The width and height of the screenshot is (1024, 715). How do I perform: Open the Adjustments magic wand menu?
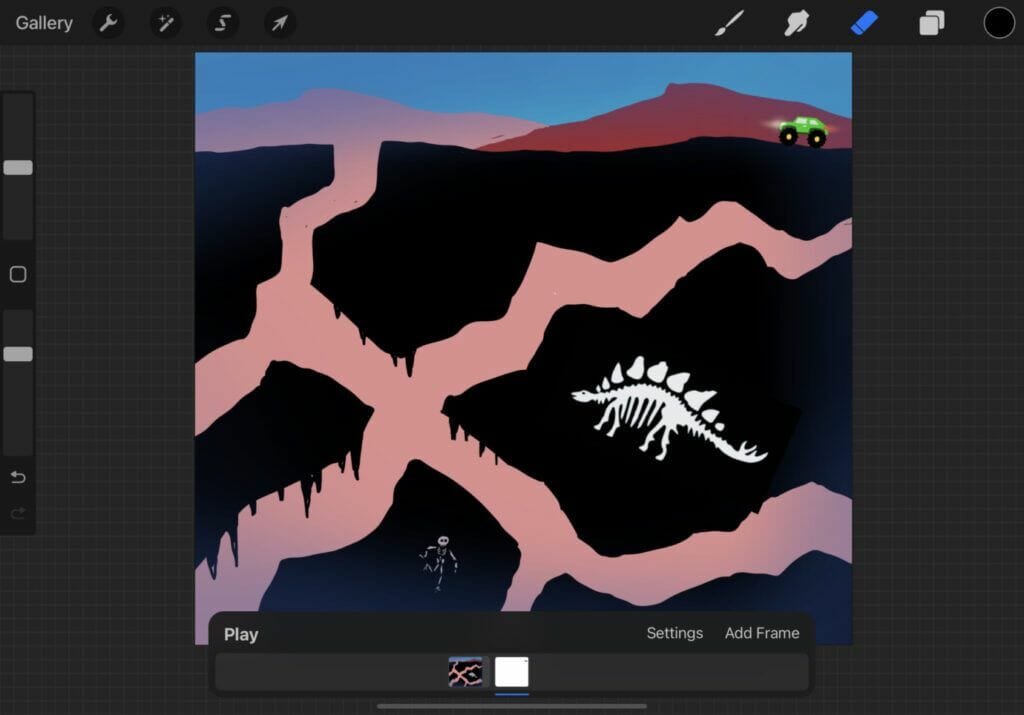coord(165,23)
